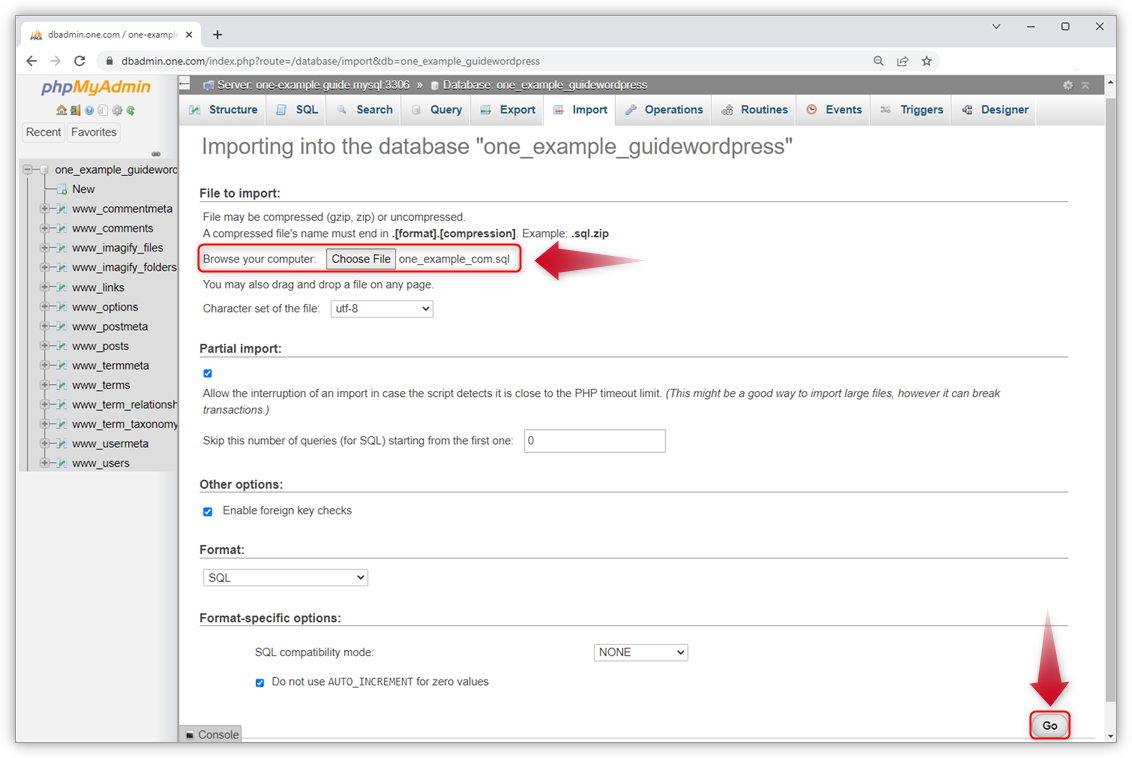The width and height of the screenshot is (1132, 758).
Task: Reload navigation panel with green arrow icon
Action: [131, 110]
